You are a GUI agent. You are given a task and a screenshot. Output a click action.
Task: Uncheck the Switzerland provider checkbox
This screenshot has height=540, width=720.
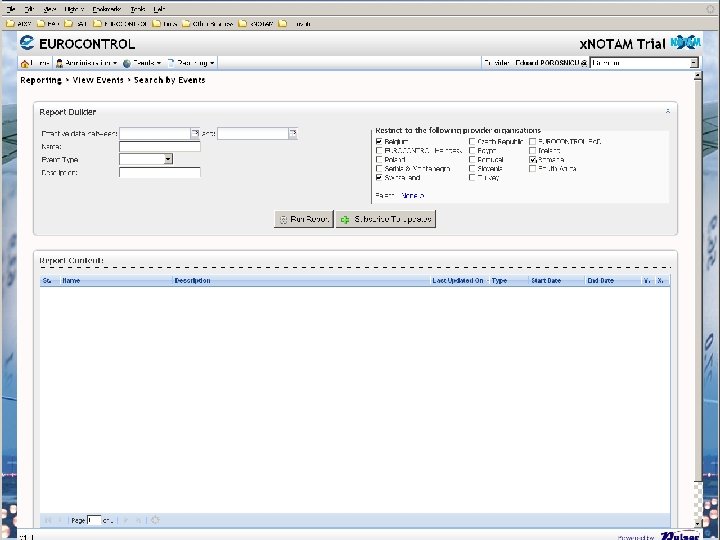click(379, 177)
